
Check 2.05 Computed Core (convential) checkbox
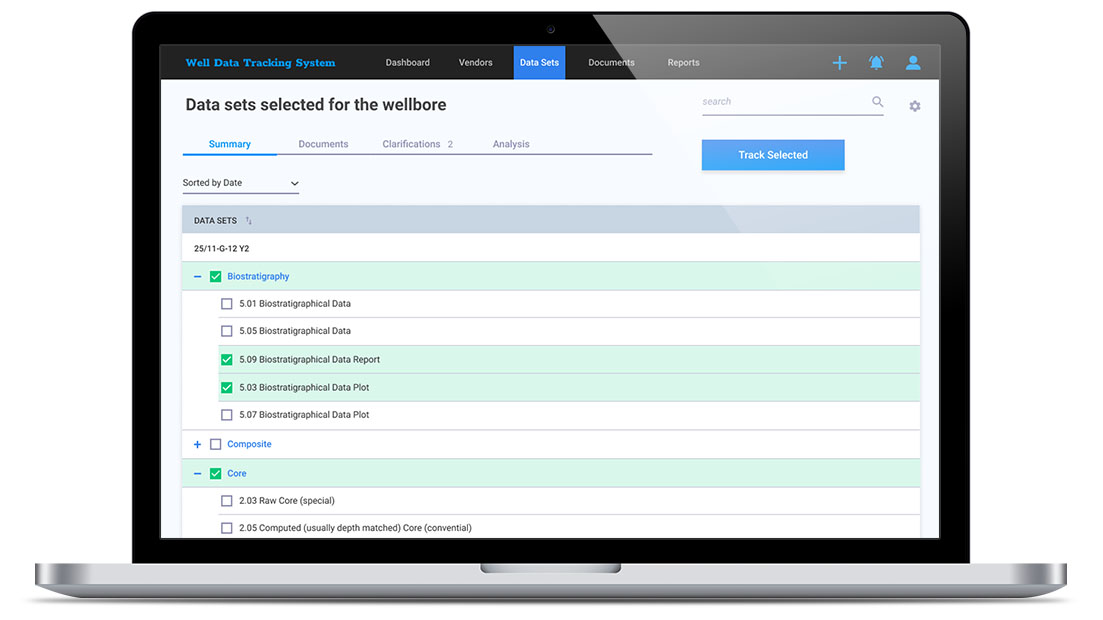[227, 528]
